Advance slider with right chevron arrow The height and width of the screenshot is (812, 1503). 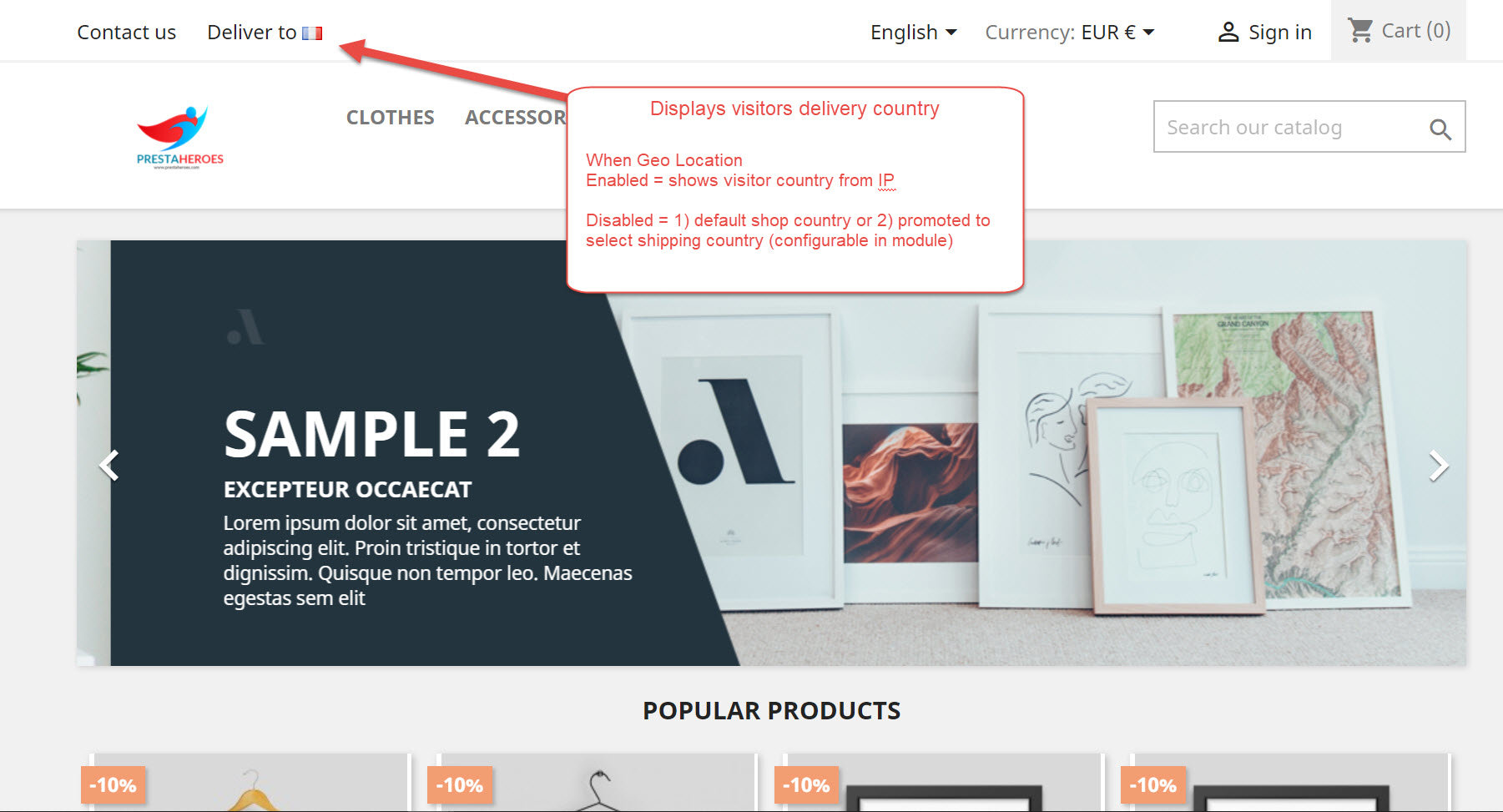[x=1438, y=465]
